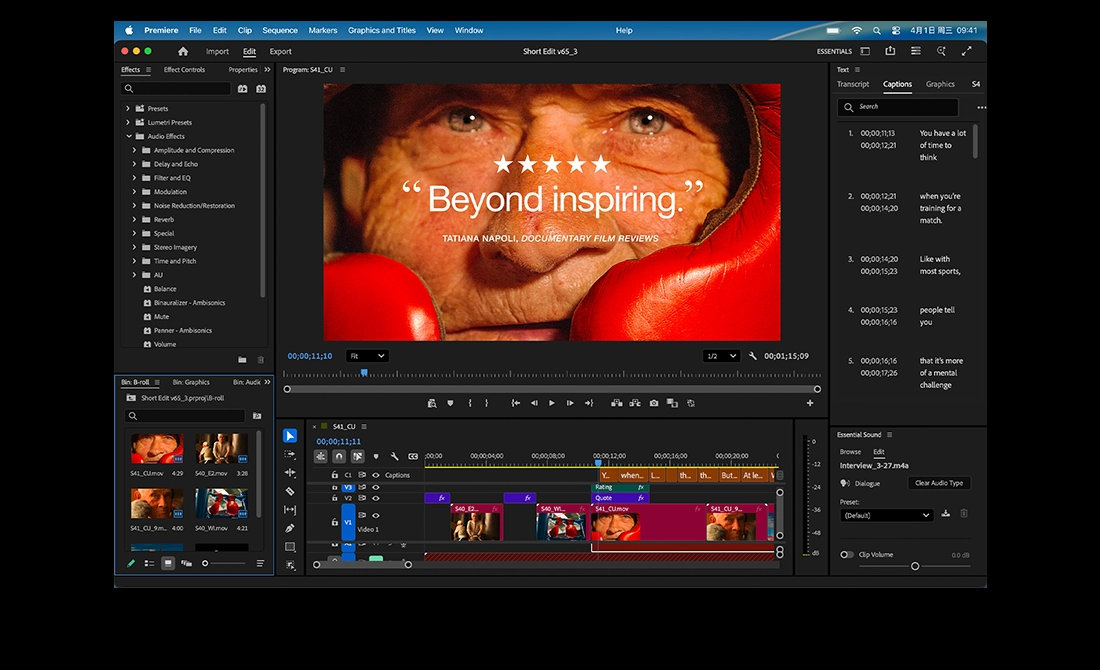Click the Clip Volume slider in Essential Sound
The width and height of the screenshot is (1100, 670).
point(913,566)
